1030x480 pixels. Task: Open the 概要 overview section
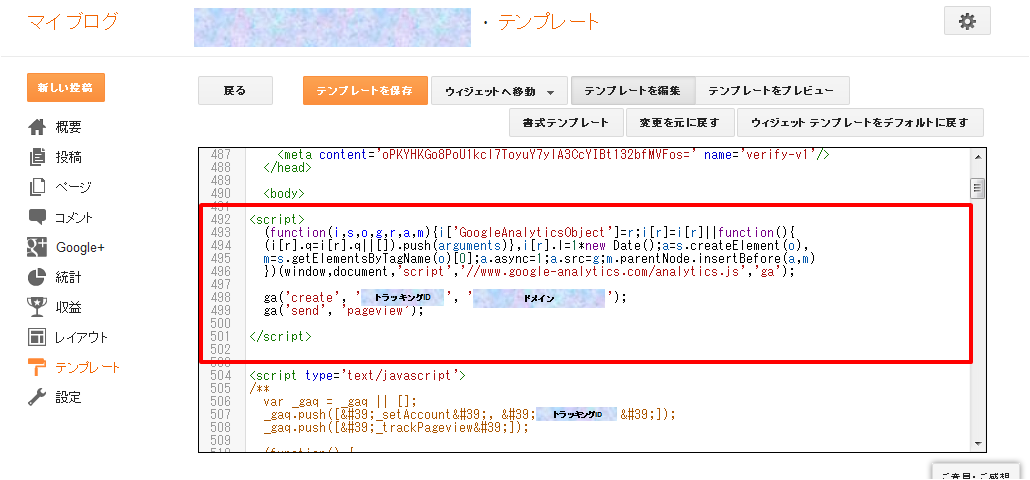point(68,127)
